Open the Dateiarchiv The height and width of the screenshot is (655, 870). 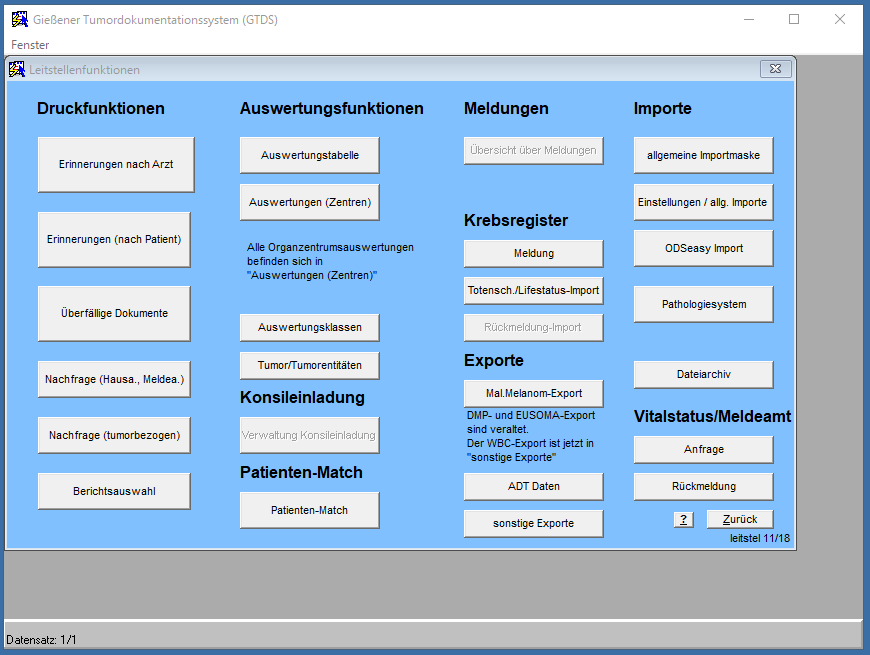click(x=703, y=374)
